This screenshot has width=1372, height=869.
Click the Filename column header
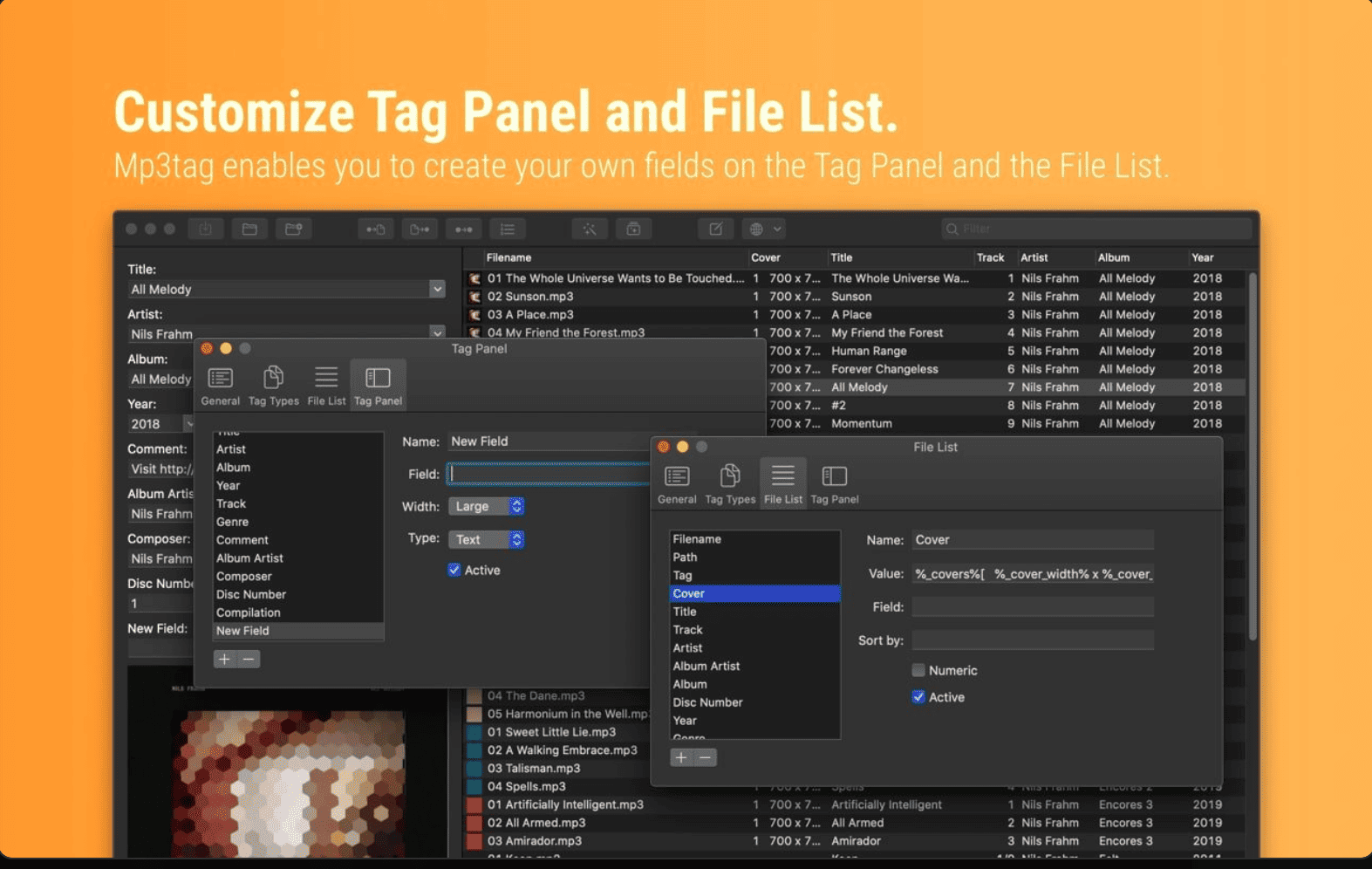click(x=509, y=257)
